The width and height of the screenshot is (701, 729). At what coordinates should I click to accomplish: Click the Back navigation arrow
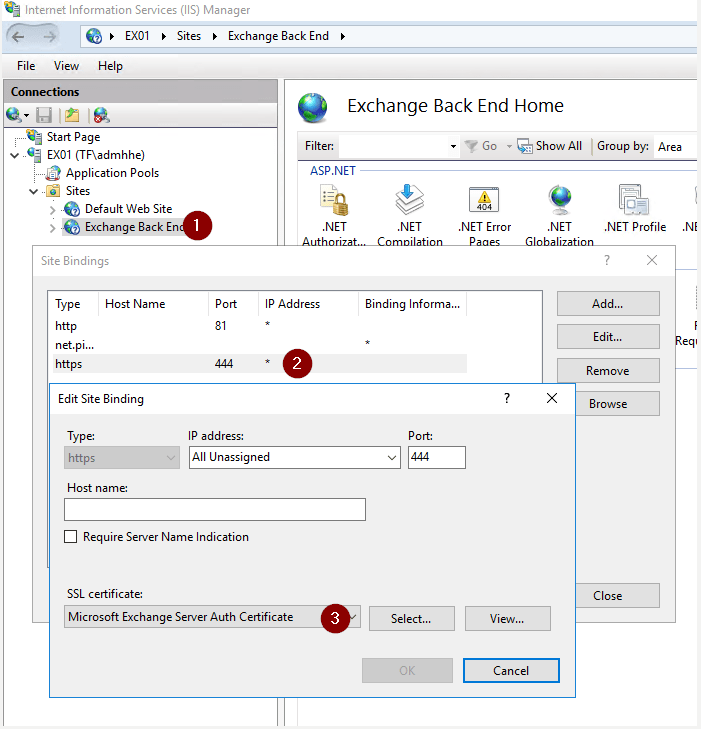click(19, 36)
